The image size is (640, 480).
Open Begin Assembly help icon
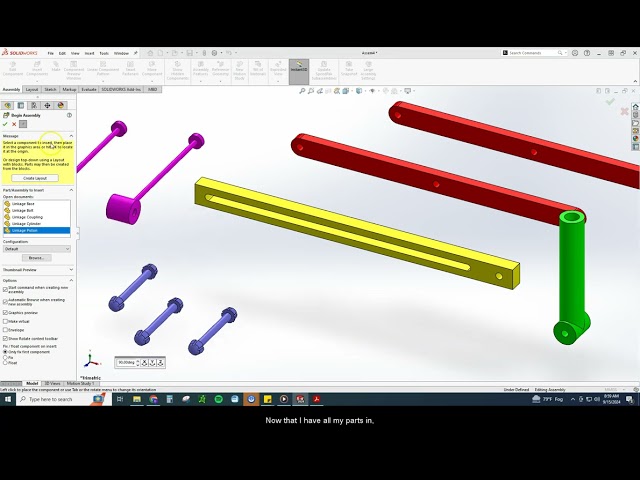click(69, 115)
